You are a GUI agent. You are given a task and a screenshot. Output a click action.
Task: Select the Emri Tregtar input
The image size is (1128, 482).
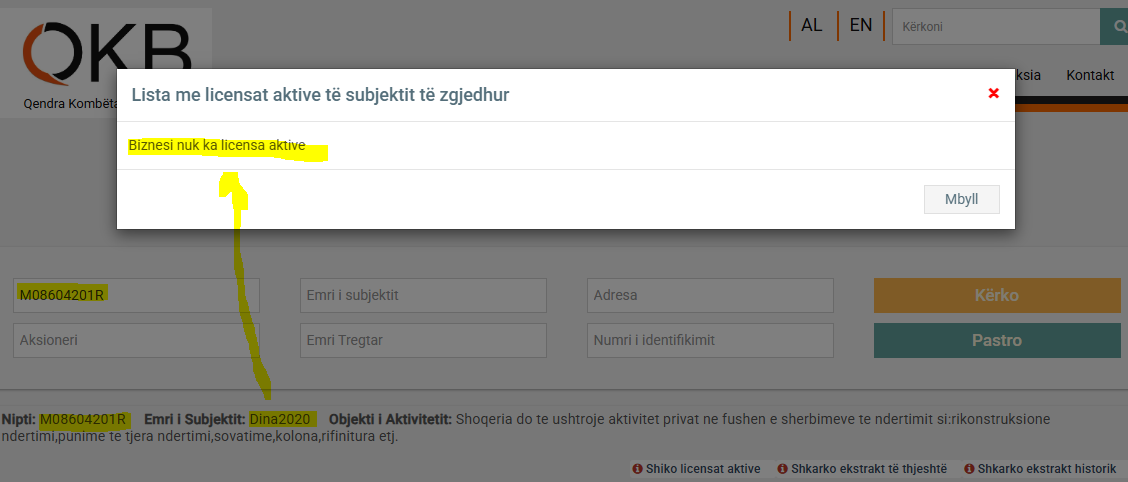pos(423,340)
